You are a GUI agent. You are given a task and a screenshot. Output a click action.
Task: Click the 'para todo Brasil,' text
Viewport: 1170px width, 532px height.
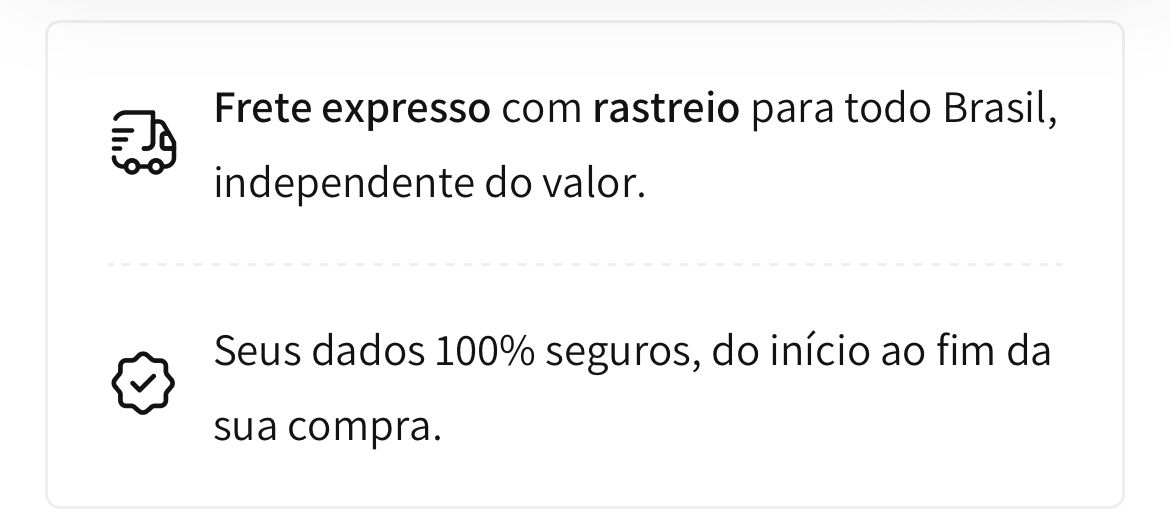click(904, 110)
